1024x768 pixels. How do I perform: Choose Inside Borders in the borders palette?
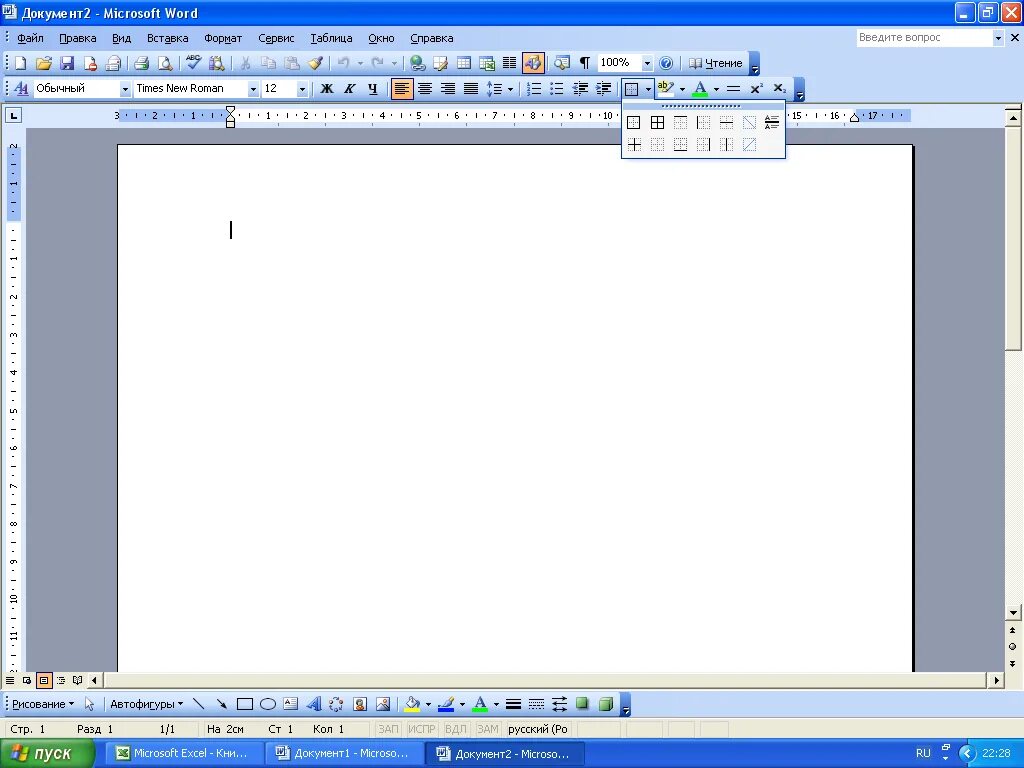[634, 144]
